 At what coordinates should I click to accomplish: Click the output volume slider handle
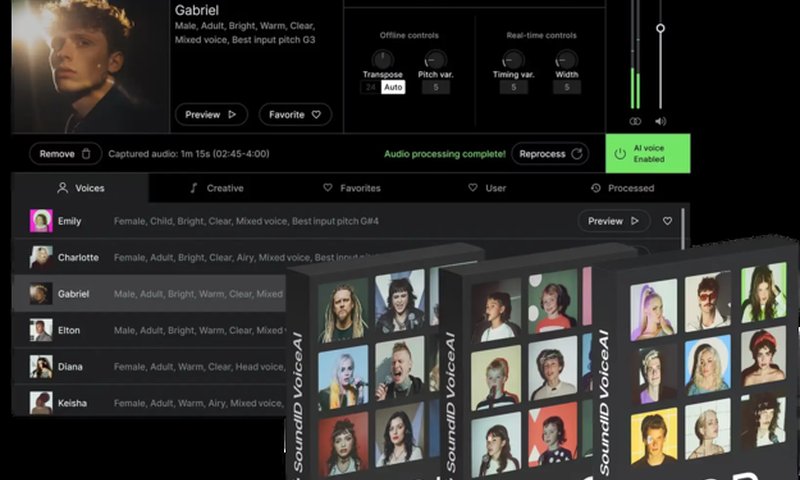(x=660, y=28)
